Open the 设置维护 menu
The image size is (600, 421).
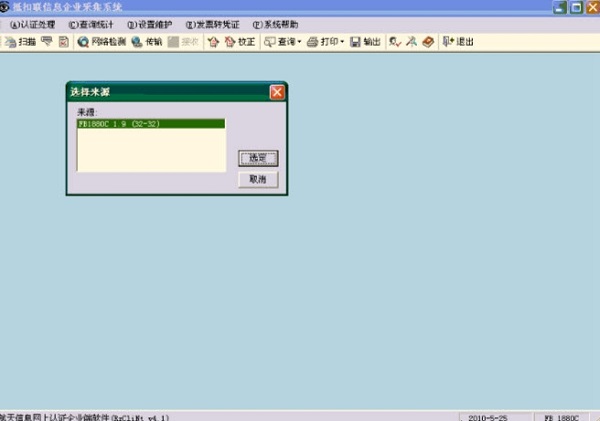[x=150, y=25]
